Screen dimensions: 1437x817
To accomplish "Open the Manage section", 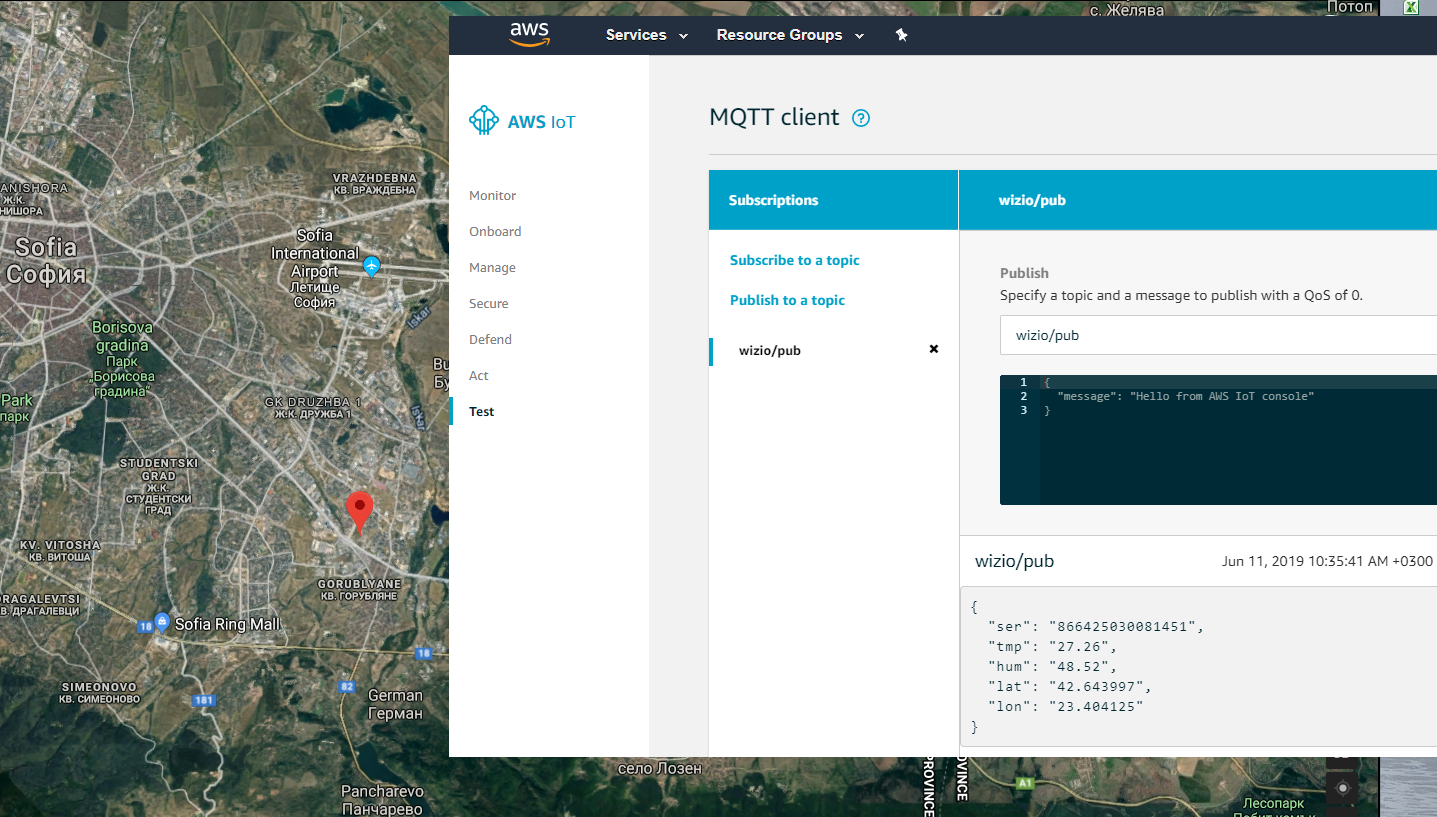I will click(x=492, y=267).
